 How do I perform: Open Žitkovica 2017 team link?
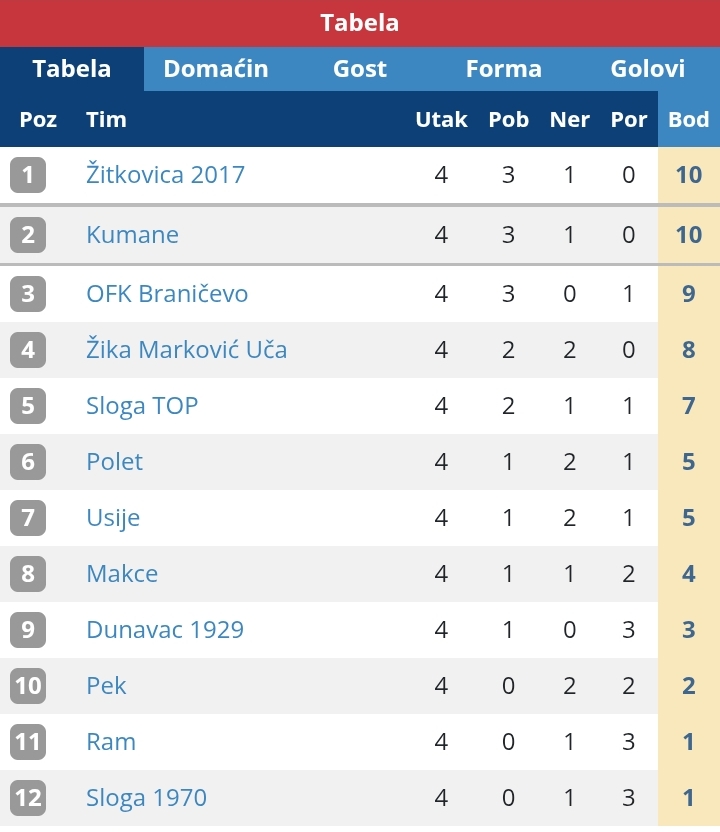click(x=165, y=175)
